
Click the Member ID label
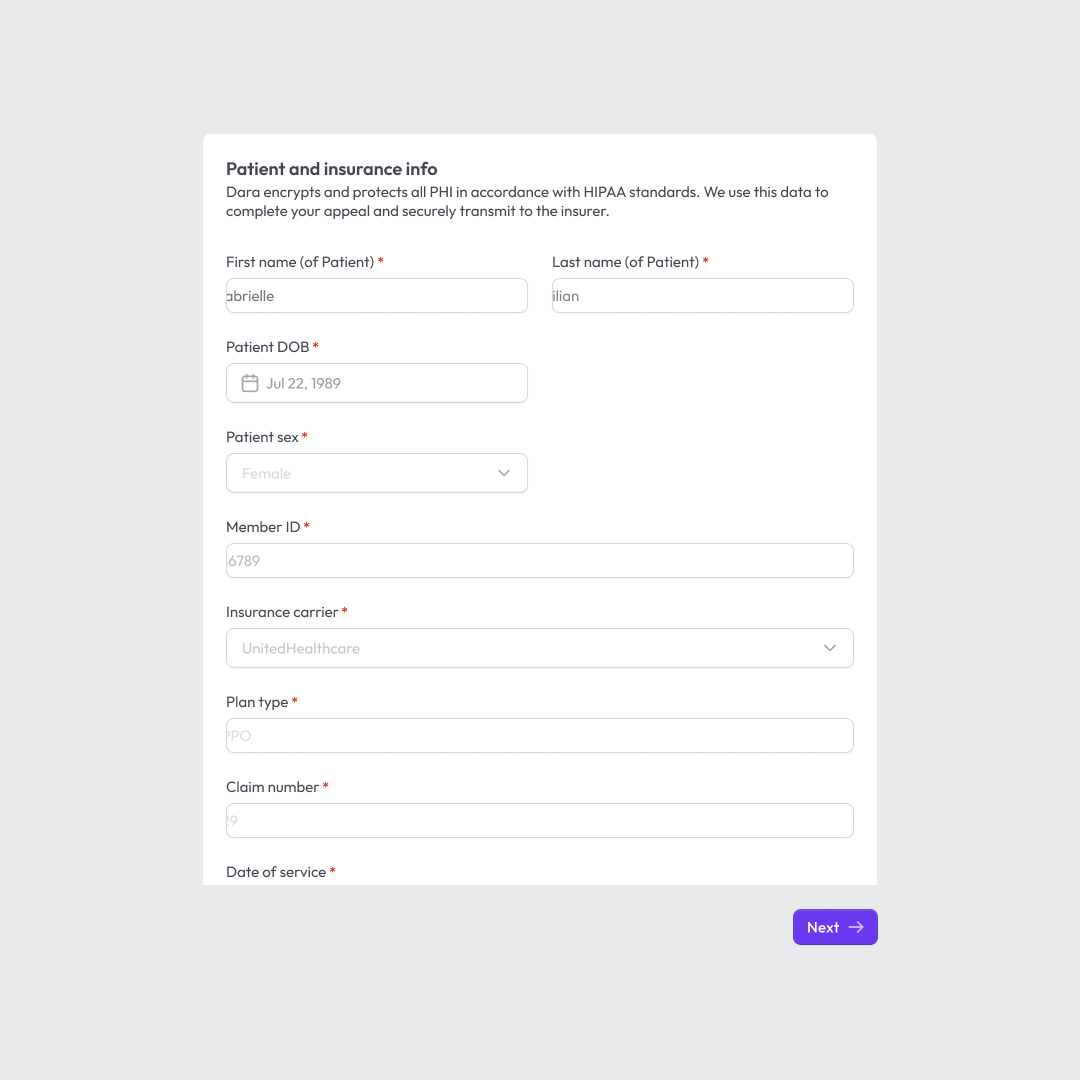point(263,527)
